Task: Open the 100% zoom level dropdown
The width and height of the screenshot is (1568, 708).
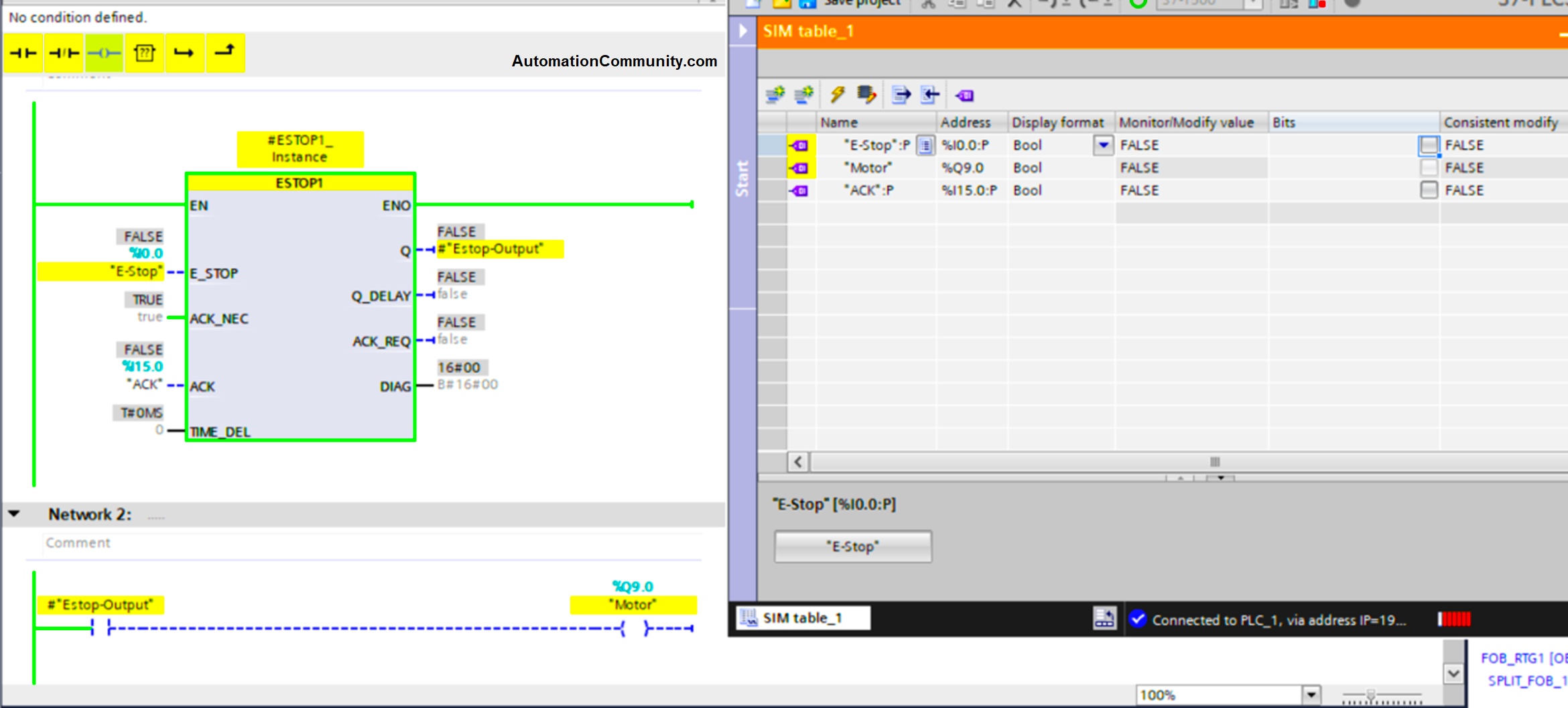Action: 1311,695
